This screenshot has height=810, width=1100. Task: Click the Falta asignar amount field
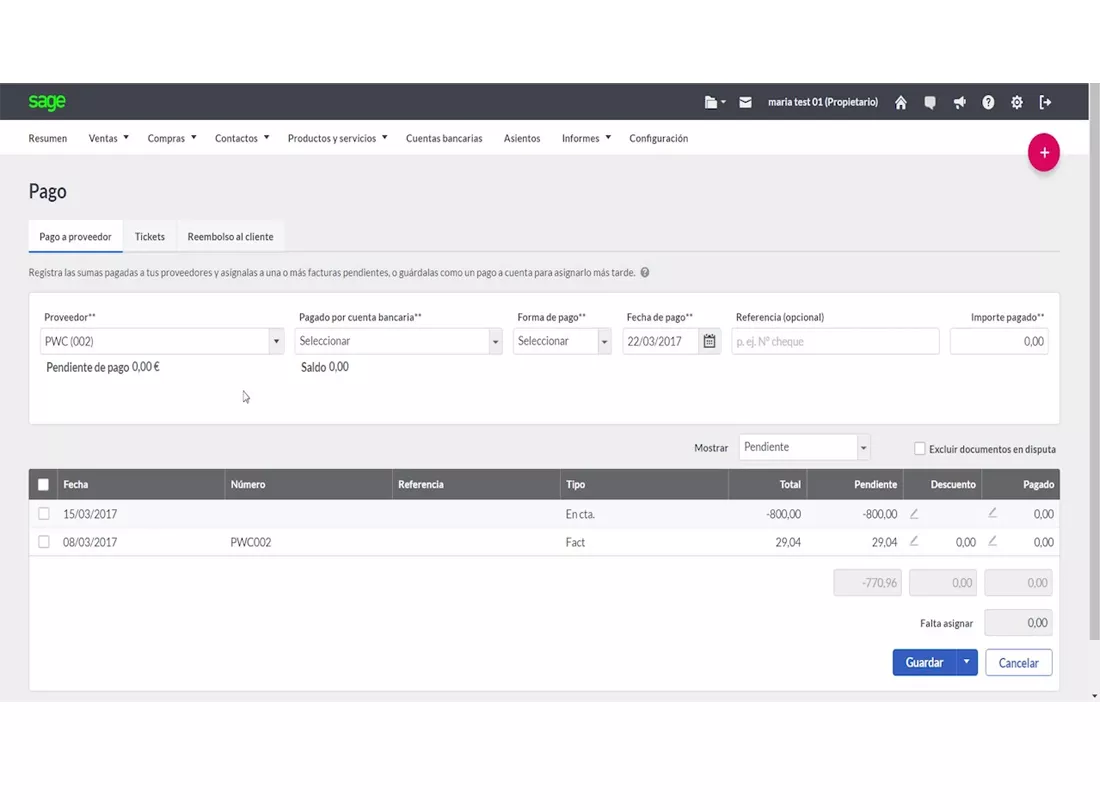coord(1018,623)
